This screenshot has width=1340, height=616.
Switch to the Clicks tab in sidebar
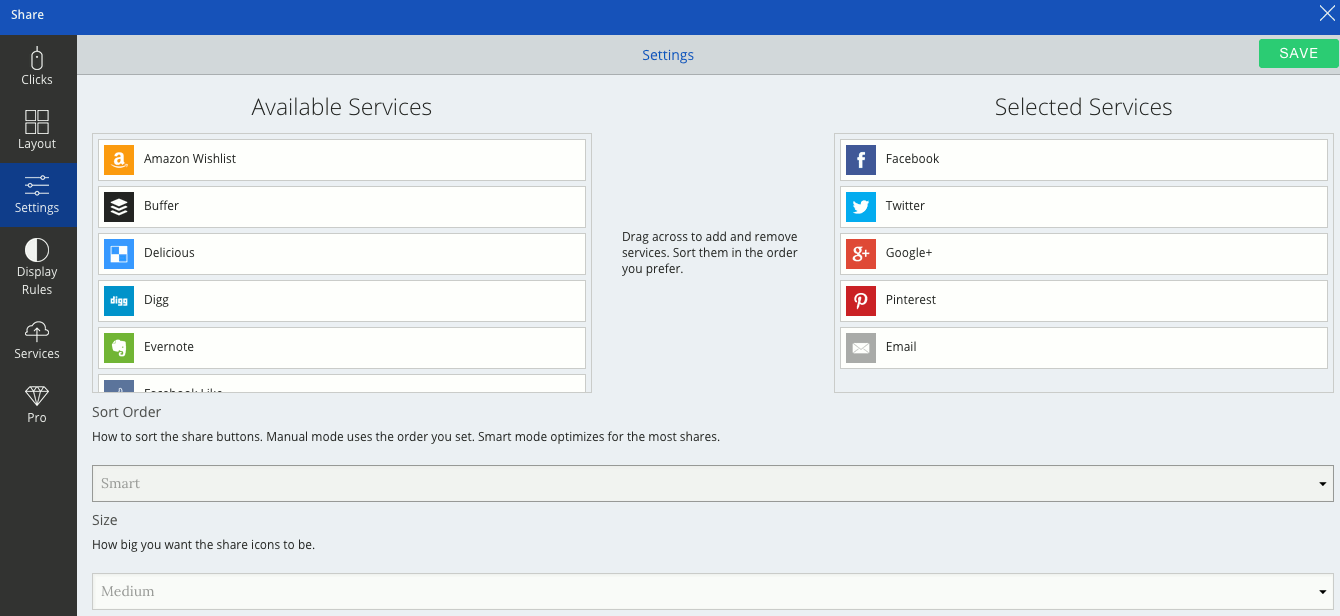(37, 67)
